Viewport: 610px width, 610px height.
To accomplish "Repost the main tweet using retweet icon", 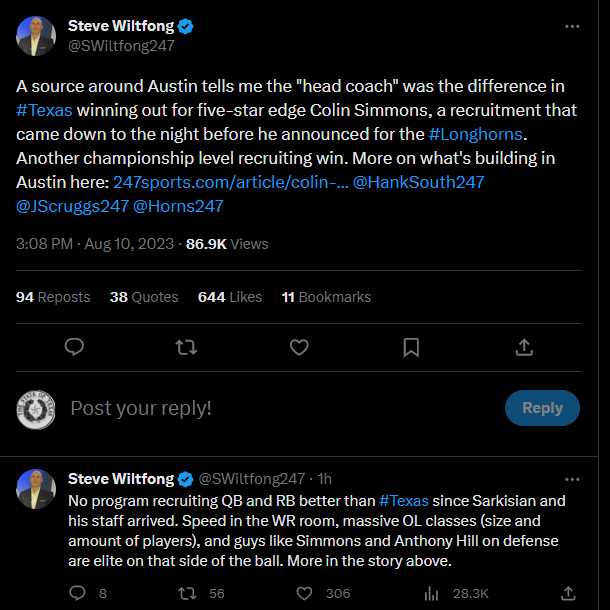I will click(186, 347).
